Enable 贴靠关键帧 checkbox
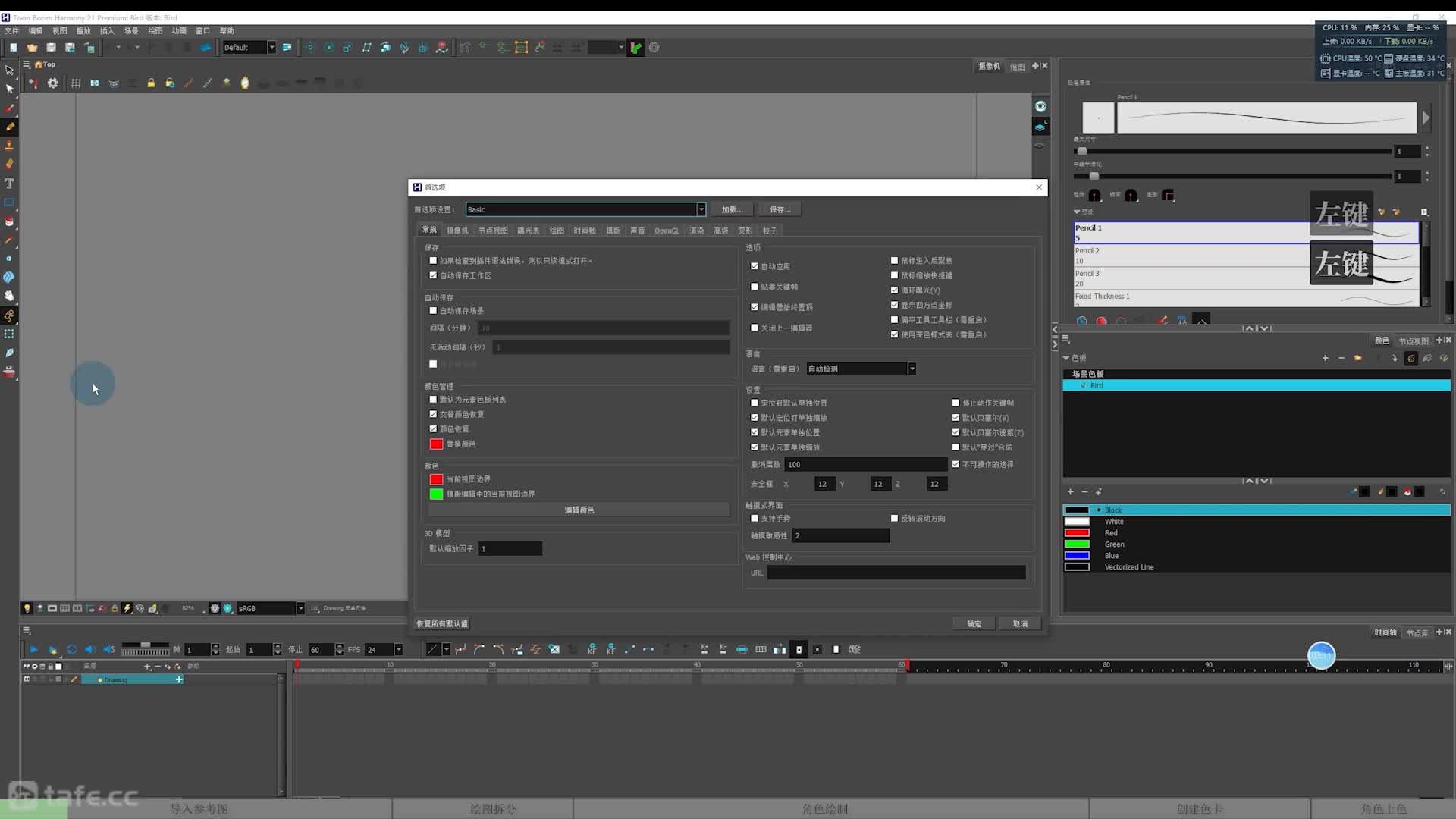The width and height of the screenshot is (1456, 819). click(754, 287)
